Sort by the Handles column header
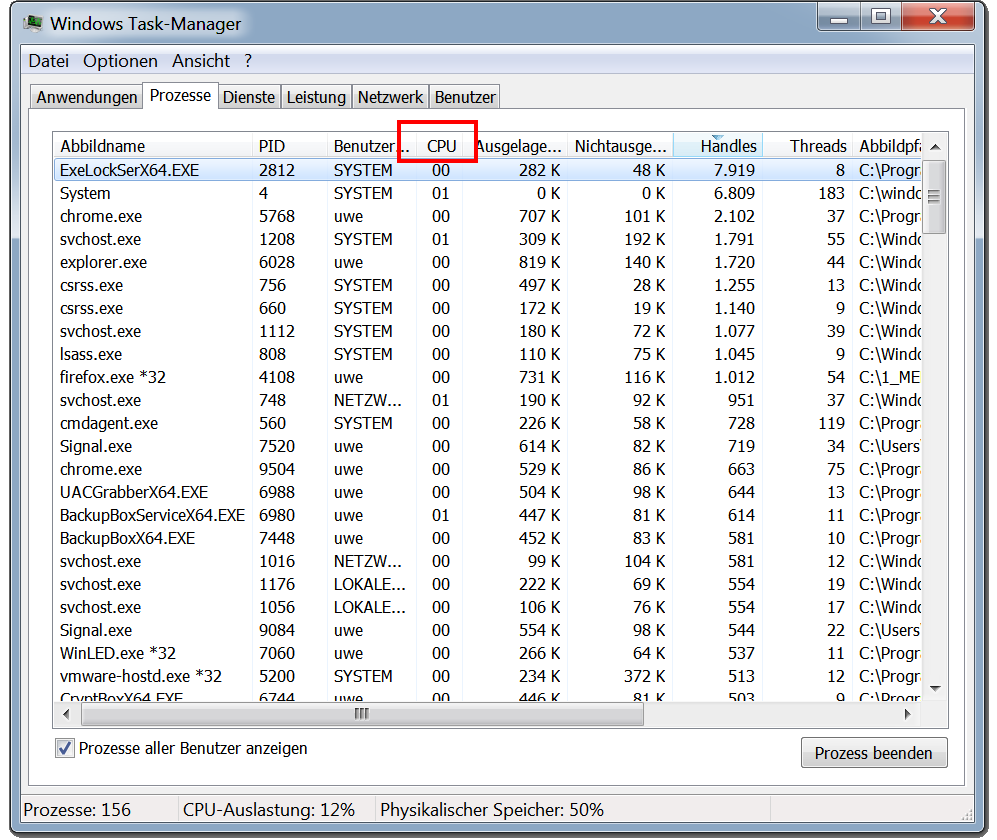Image resolution: width=997 pixels, height=840 pixels. 718,146
